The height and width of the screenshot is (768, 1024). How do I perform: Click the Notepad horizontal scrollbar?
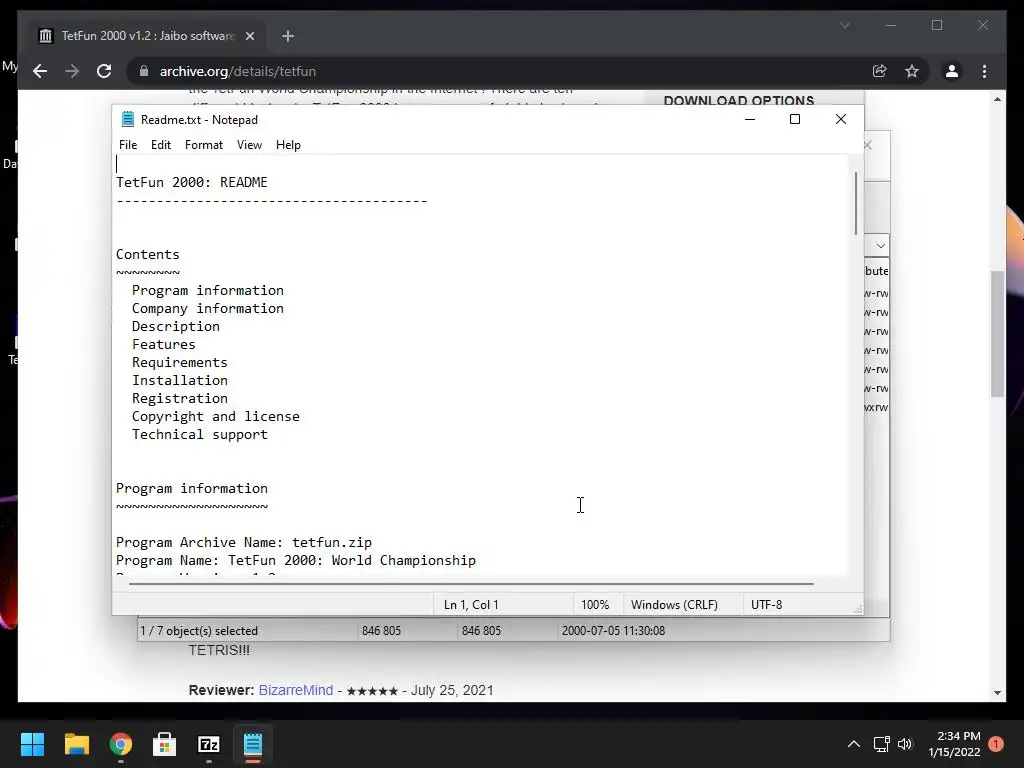click(471, 583)
